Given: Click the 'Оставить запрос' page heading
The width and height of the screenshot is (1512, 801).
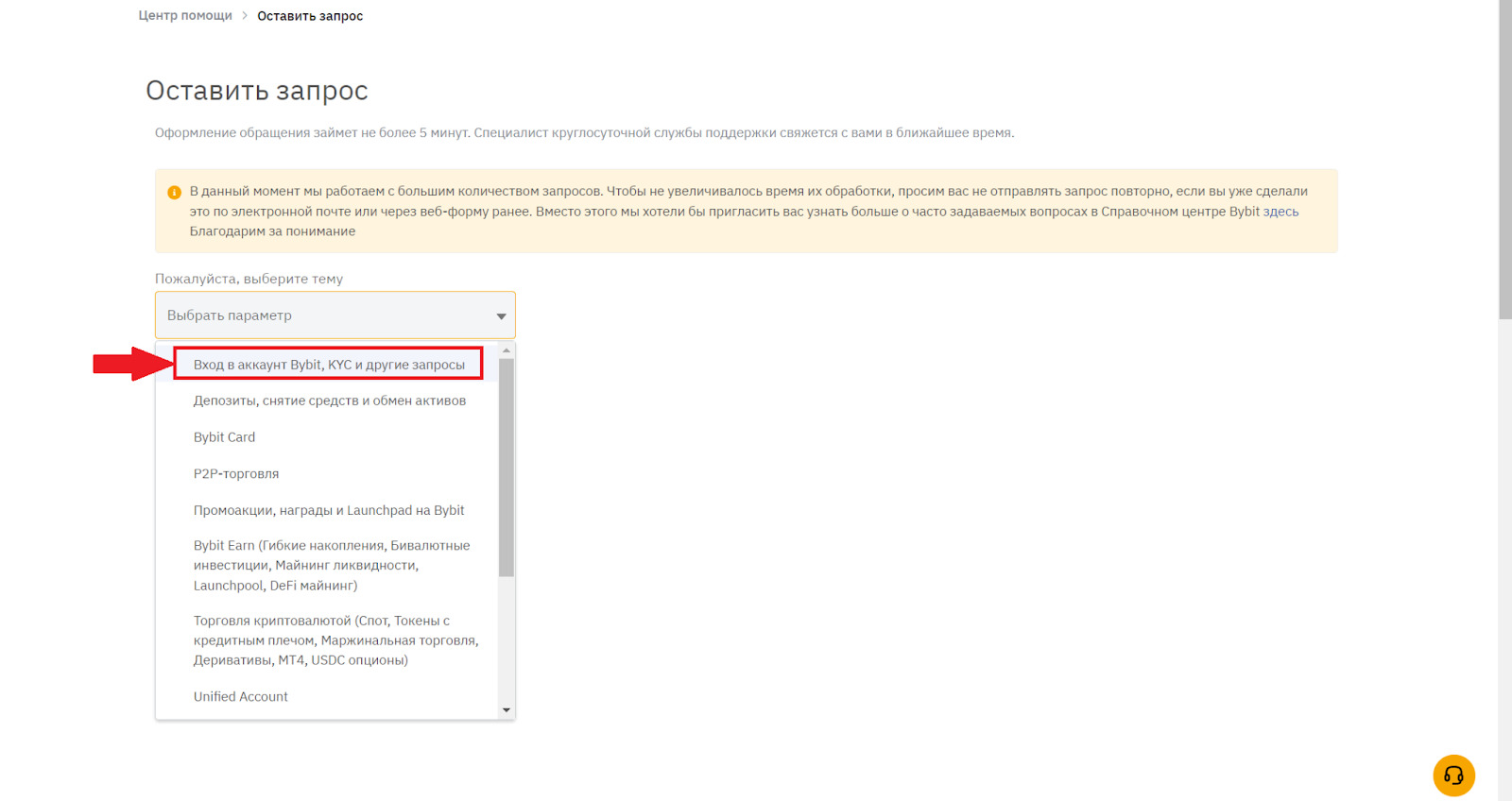Looking at the screenshot, I should click(x=257, y=91).
